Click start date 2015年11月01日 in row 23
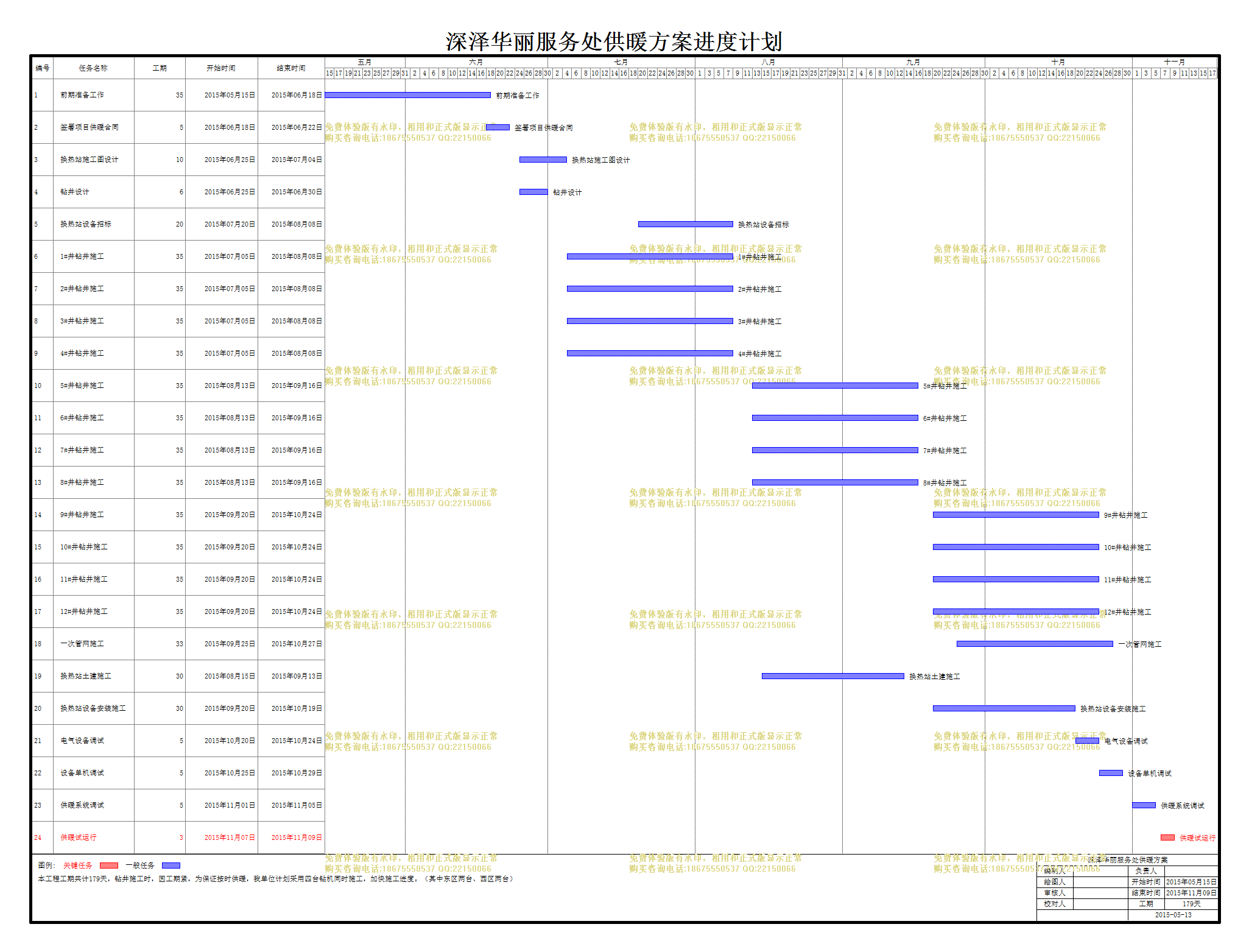This screenshot has height=952, width=1249. 230,805
